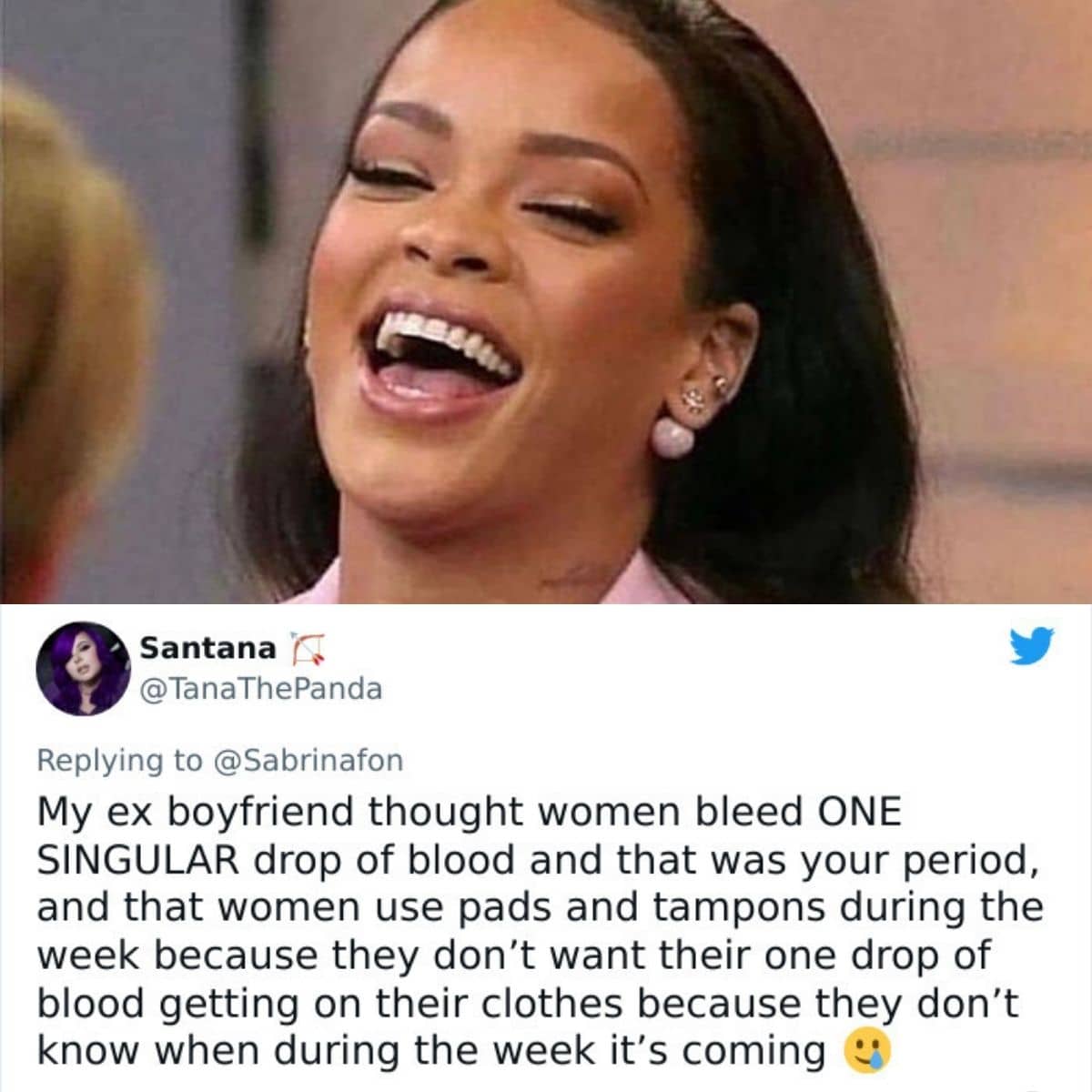Click the crying smile emoji ending the tweet
This screenshot has height=1092, width=1092.
(x=868, y=1052)
